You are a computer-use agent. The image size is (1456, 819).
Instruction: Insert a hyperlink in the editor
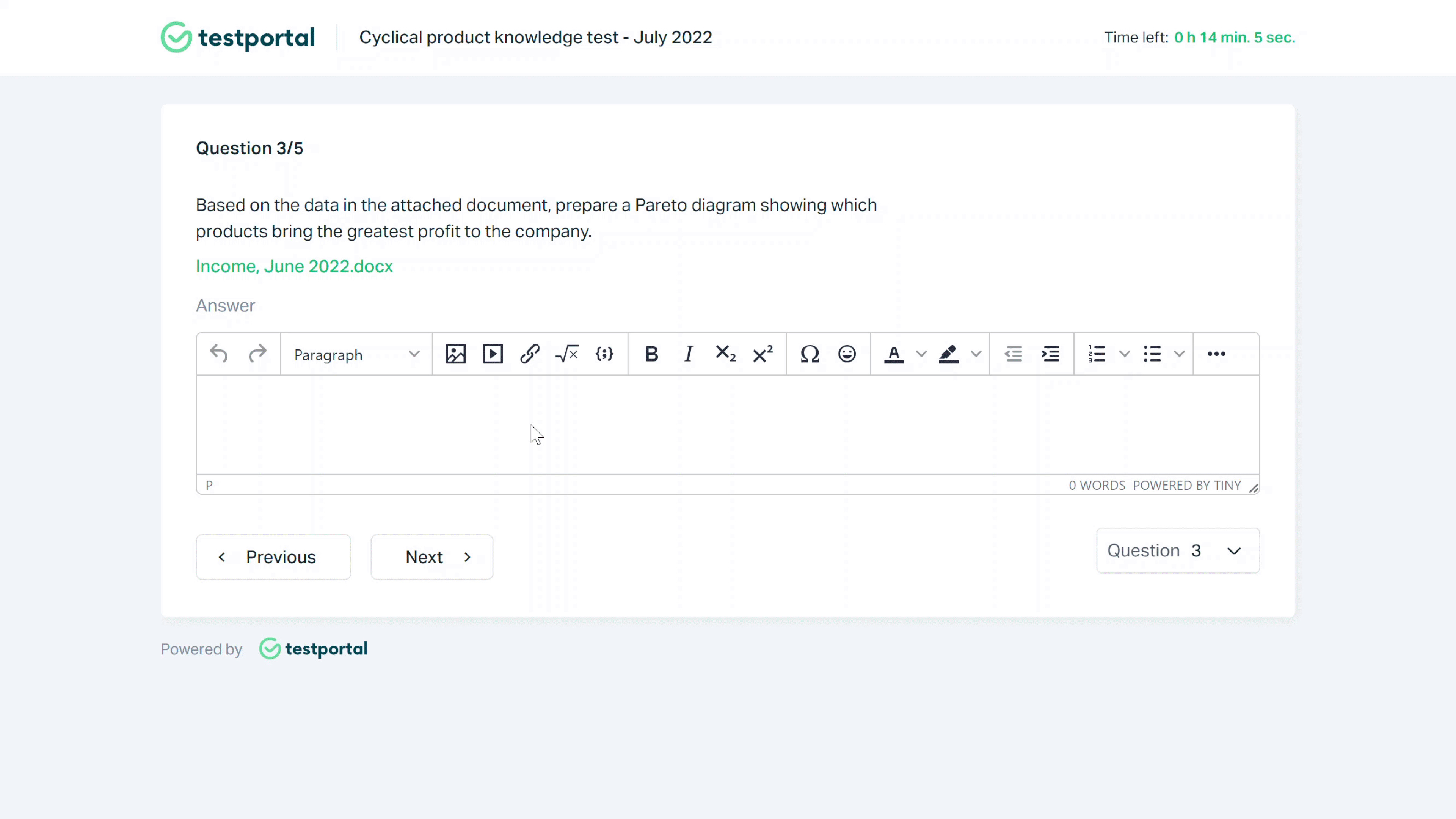[x=530, y=354]
